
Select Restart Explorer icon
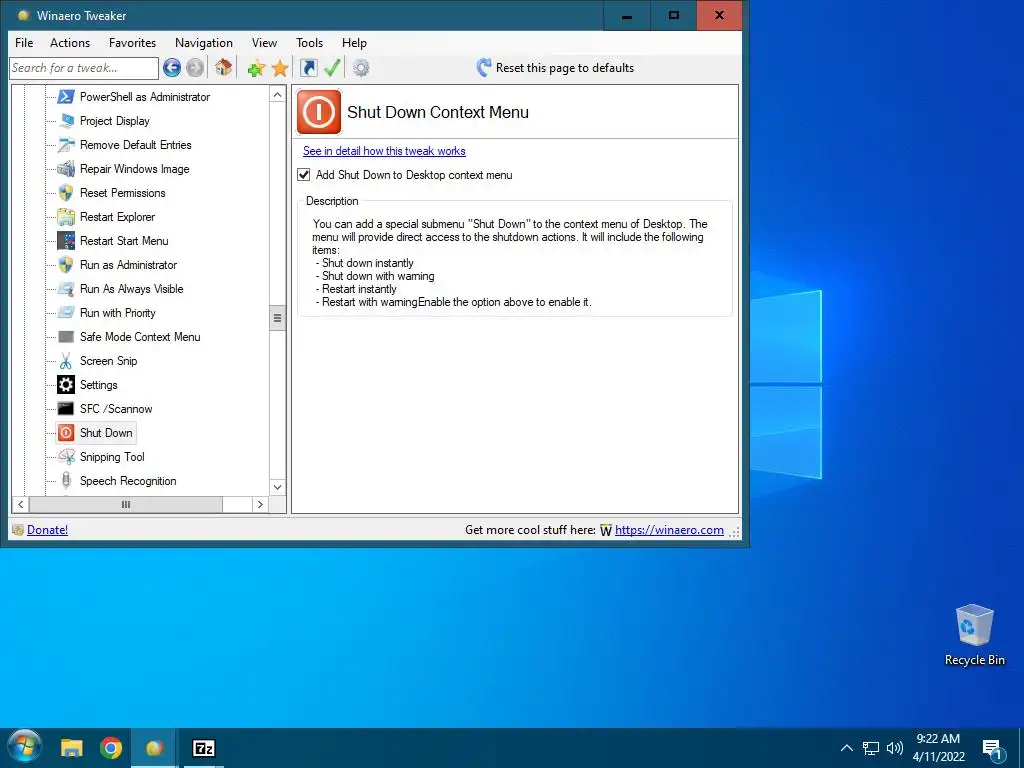click(66, 217)
